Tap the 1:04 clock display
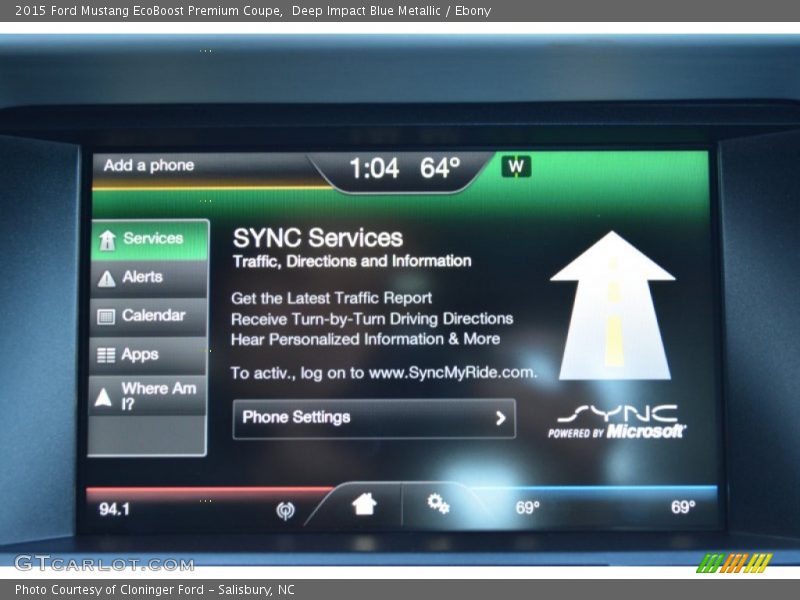The width and height of the screenshot is (800, 600). (374, 168)
